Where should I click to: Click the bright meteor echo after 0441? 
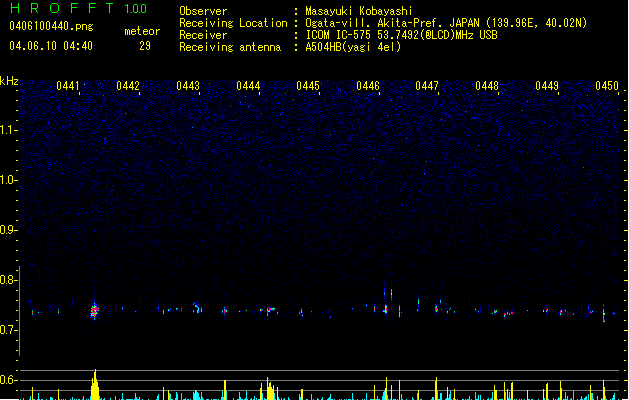[94, 311]
